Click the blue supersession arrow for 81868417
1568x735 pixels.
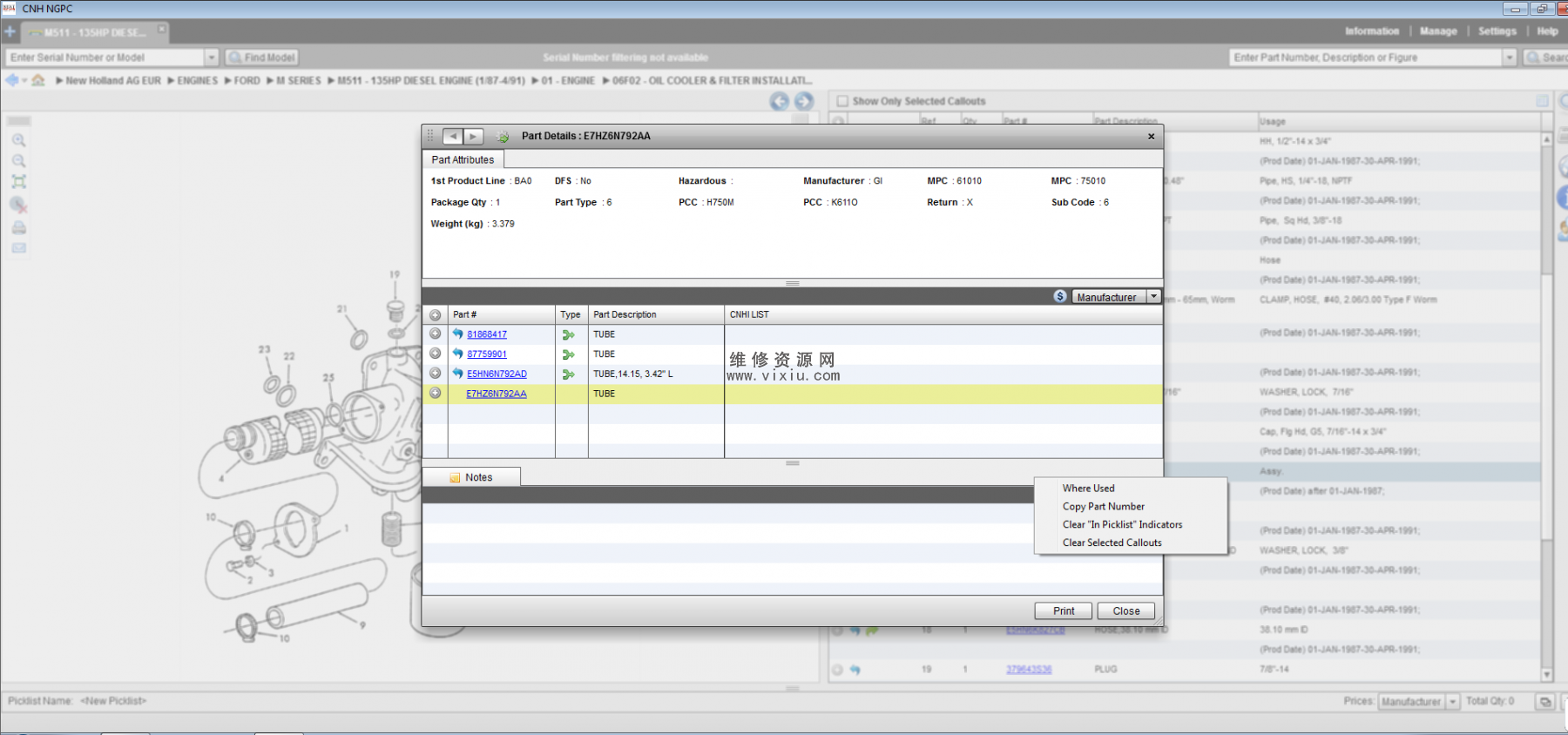coord(458,334)
